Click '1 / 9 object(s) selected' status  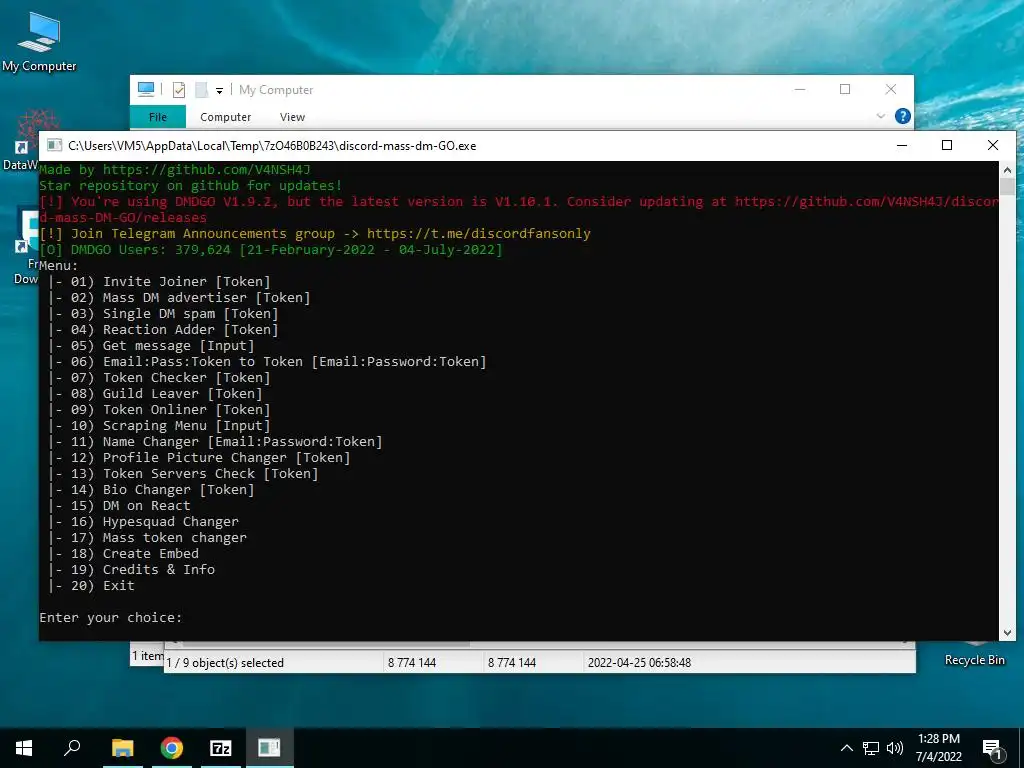pyautogui.click(x=225, y=662)
